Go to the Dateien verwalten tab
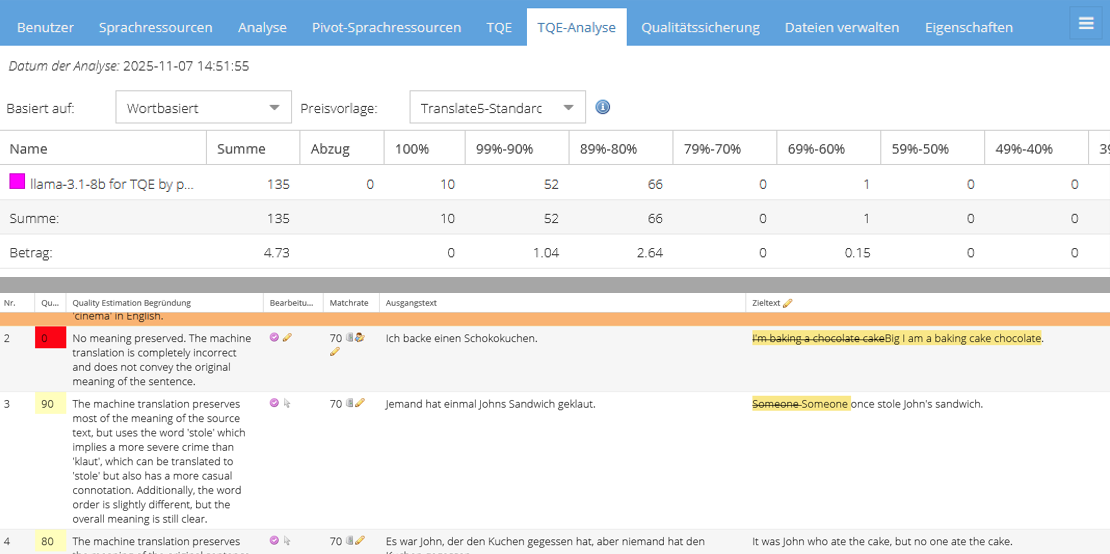The image size is (1110, 554). click(x=841, y=27)
